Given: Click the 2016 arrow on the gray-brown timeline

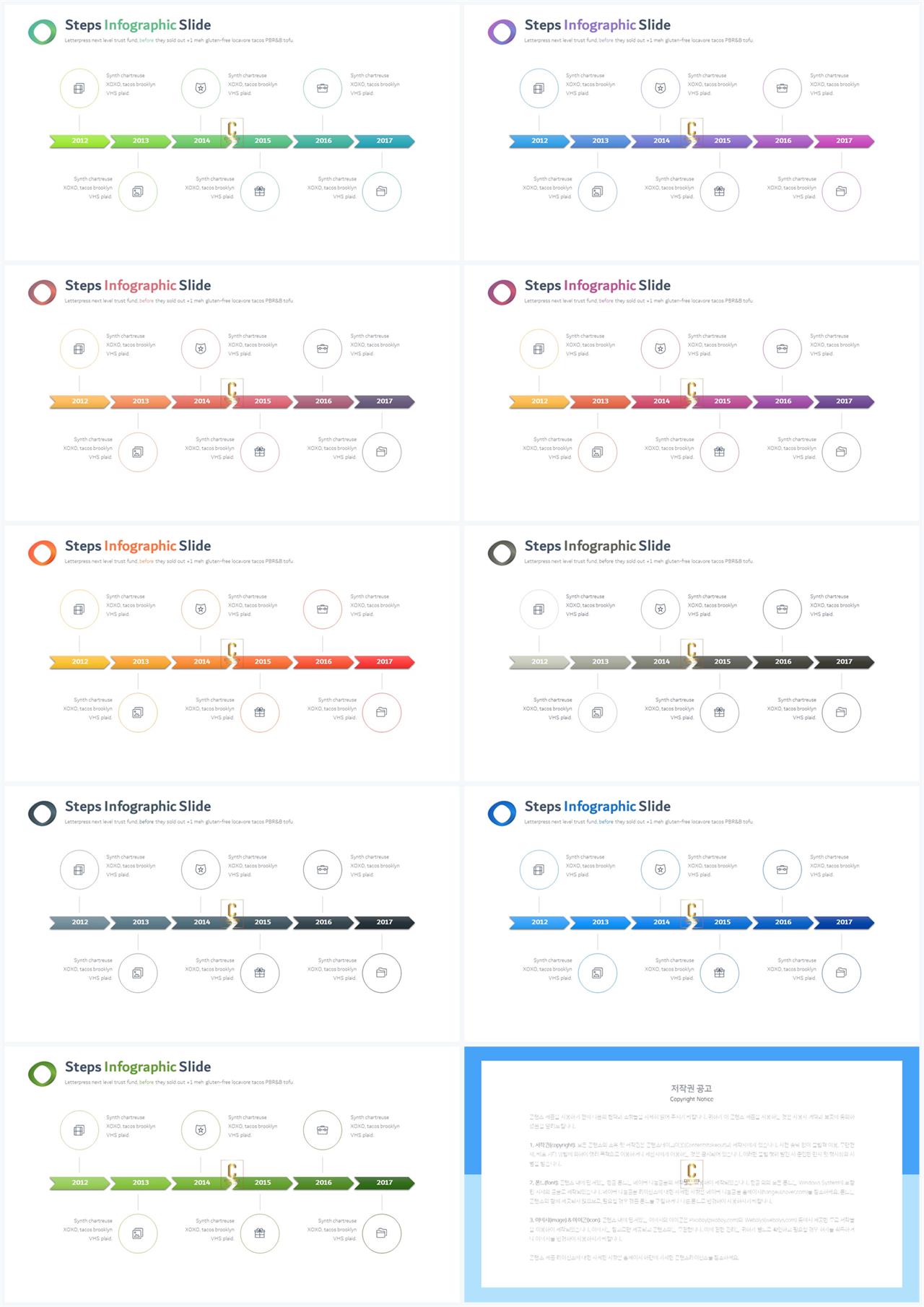Looking at the screenshot, I should (x=783, y=661).
